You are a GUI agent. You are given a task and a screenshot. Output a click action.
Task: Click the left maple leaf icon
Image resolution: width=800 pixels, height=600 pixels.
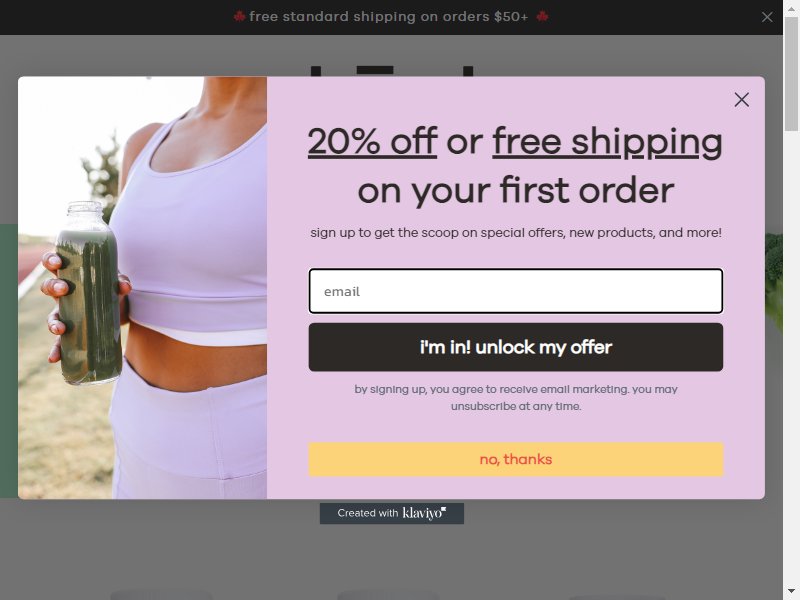[239, 17]
